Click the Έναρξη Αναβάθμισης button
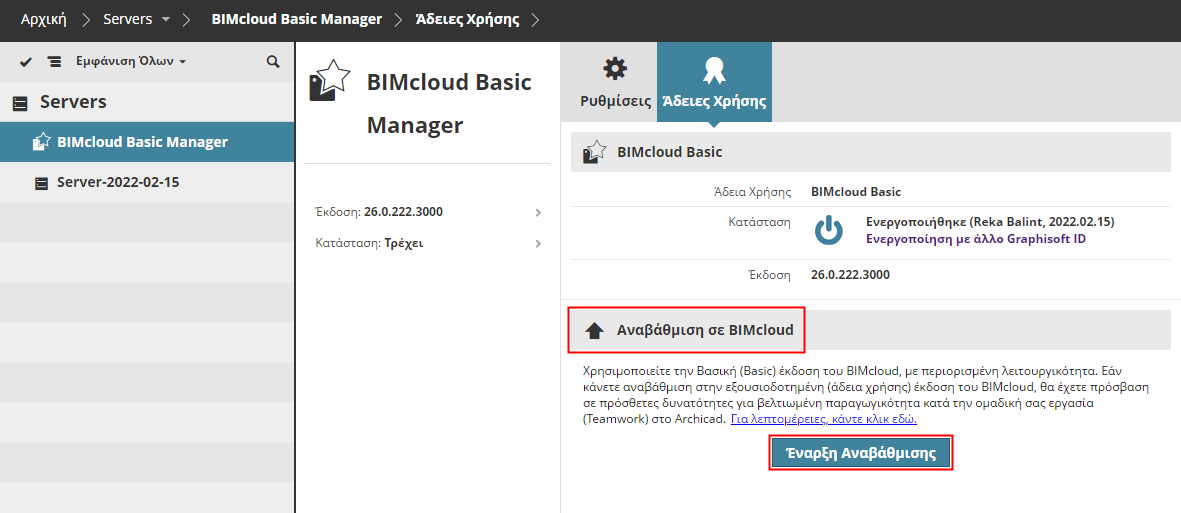The width and height of the screenshot is (1181, 513). (861, 453)
